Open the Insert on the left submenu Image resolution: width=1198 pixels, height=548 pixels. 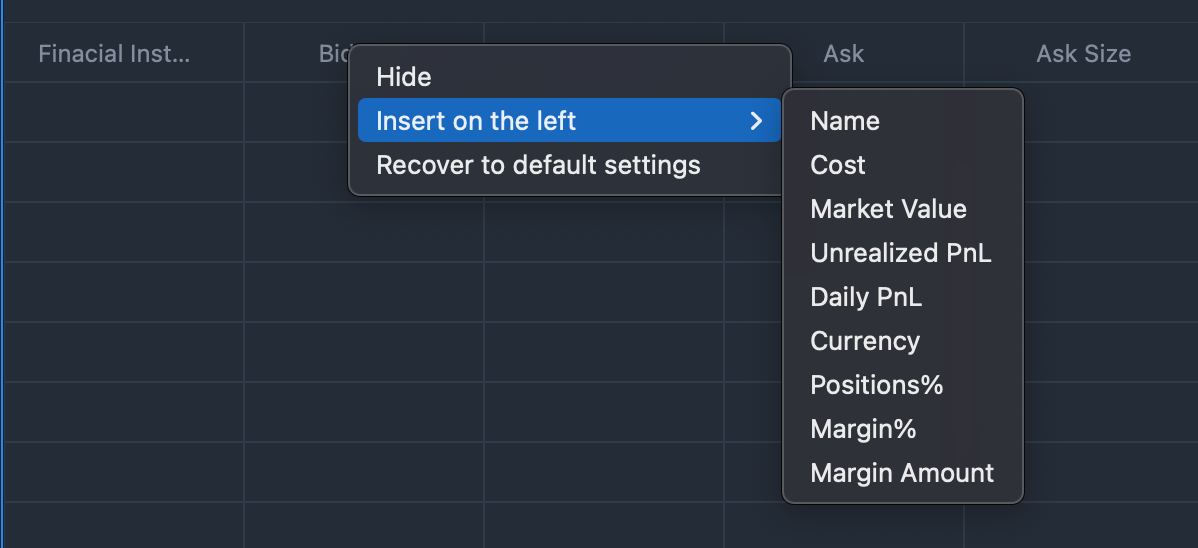(x=569, y=120)
